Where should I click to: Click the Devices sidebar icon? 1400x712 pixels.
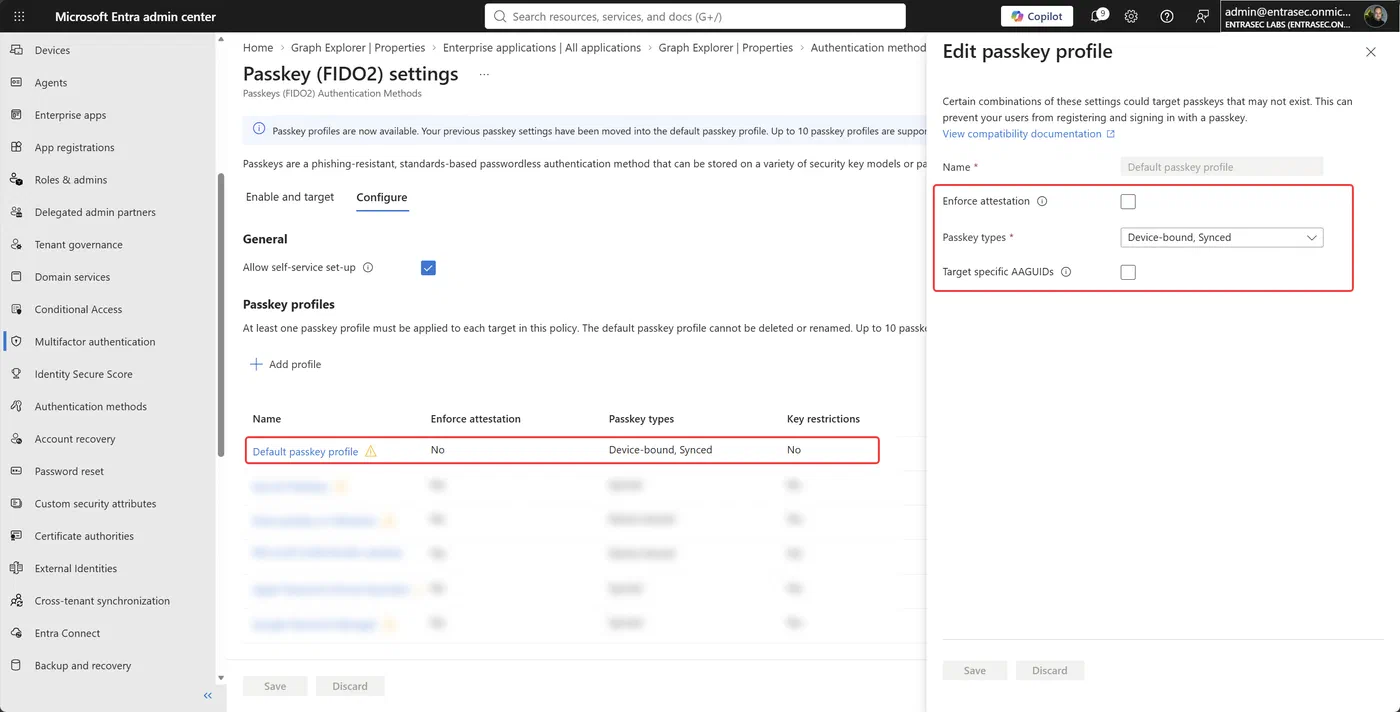(x=16, y=50)
